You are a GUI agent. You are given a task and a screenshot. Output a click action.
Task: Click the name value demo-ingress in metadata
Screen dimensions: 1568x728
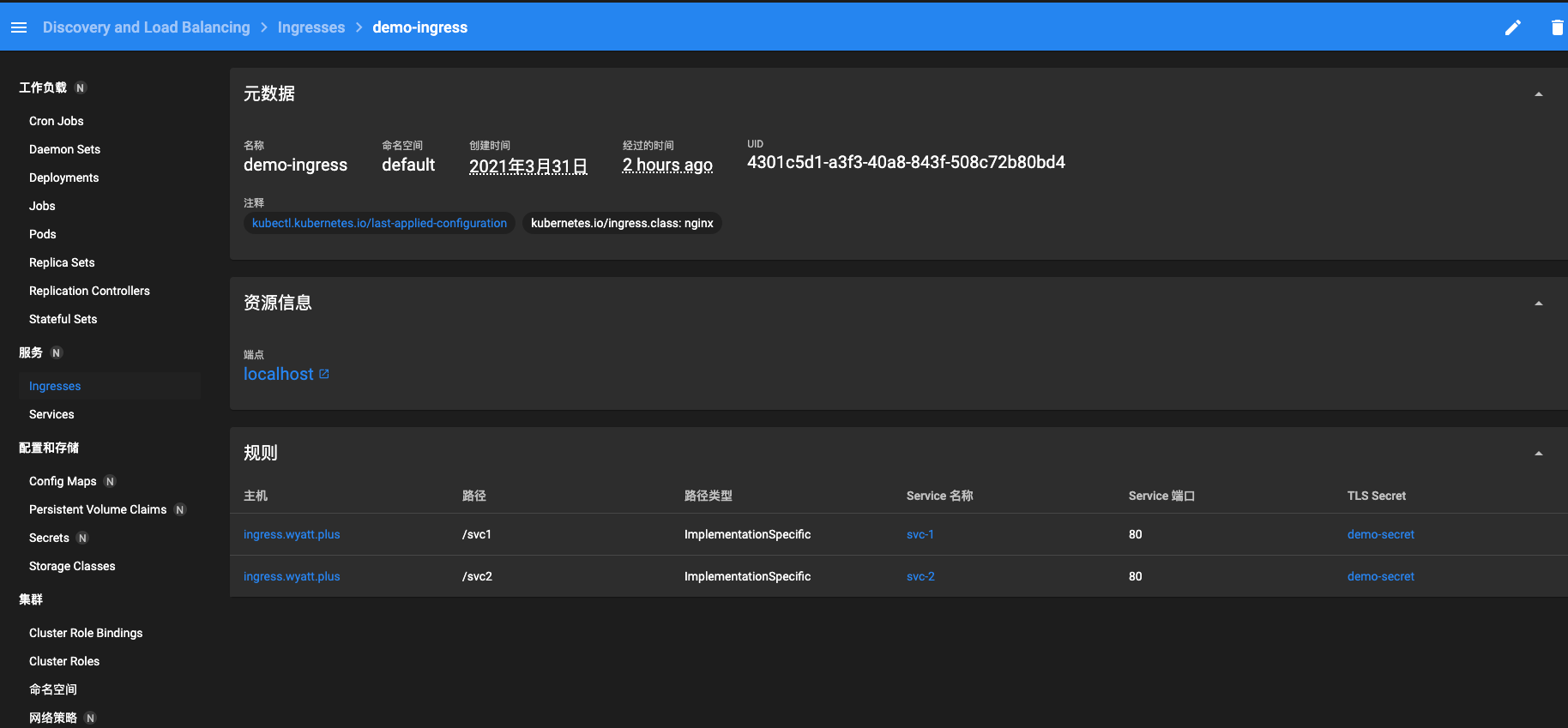pyautogui.click(x=295, y=165)
